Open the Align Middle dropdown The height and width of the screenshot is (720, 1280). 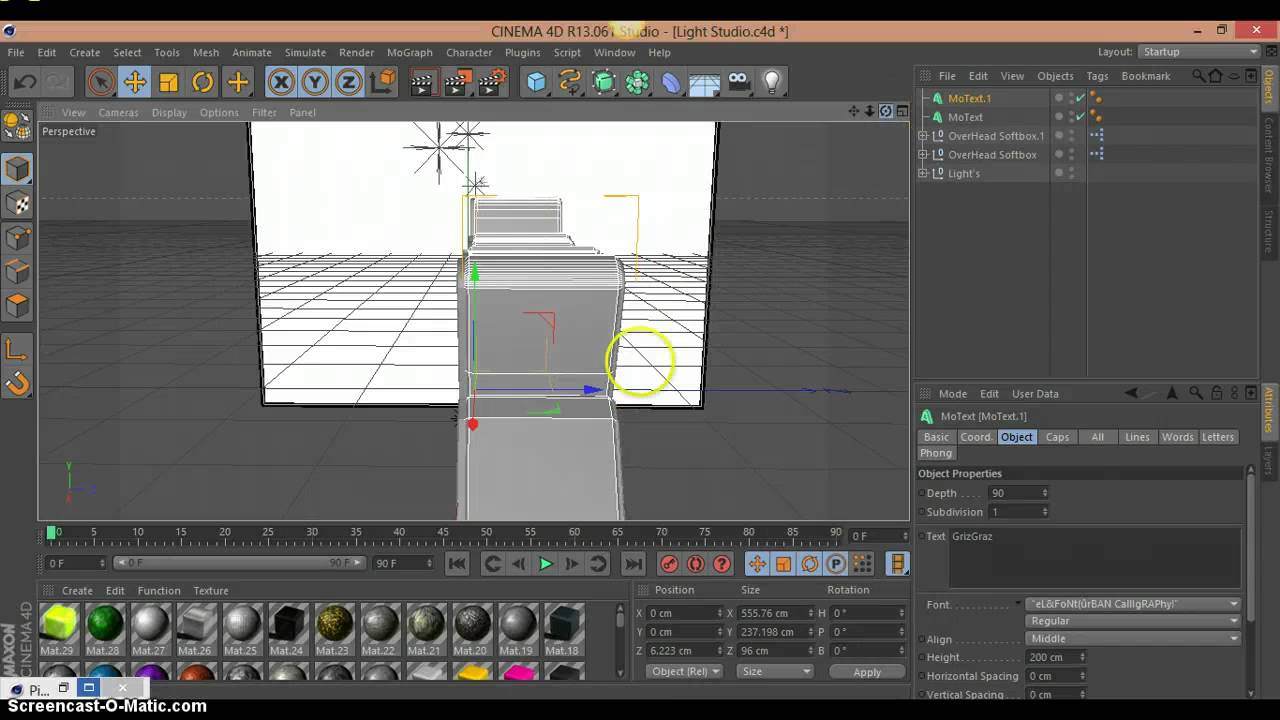(1133, 639)
